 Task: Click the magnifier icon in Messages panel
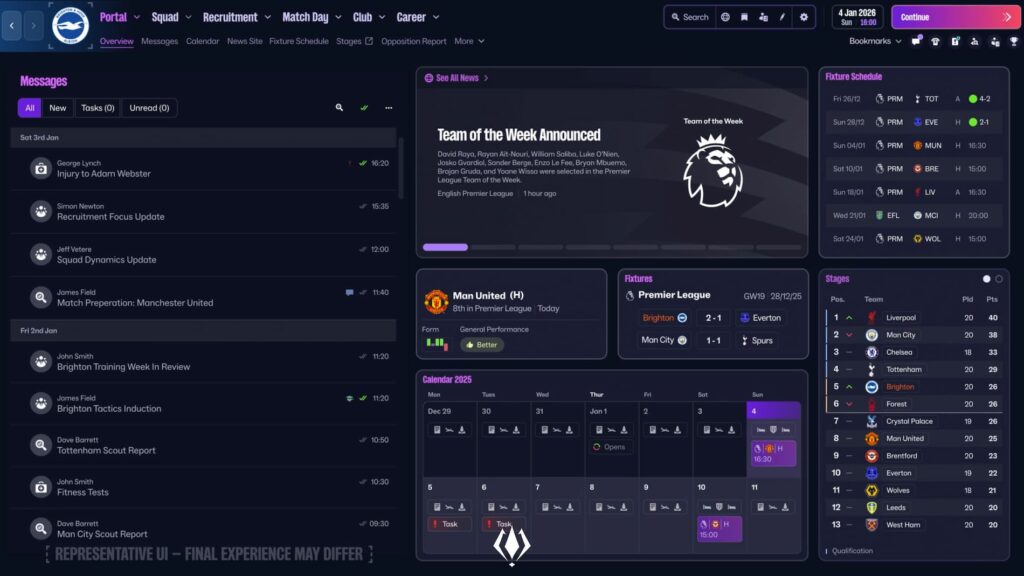click(x=339, y=108)
